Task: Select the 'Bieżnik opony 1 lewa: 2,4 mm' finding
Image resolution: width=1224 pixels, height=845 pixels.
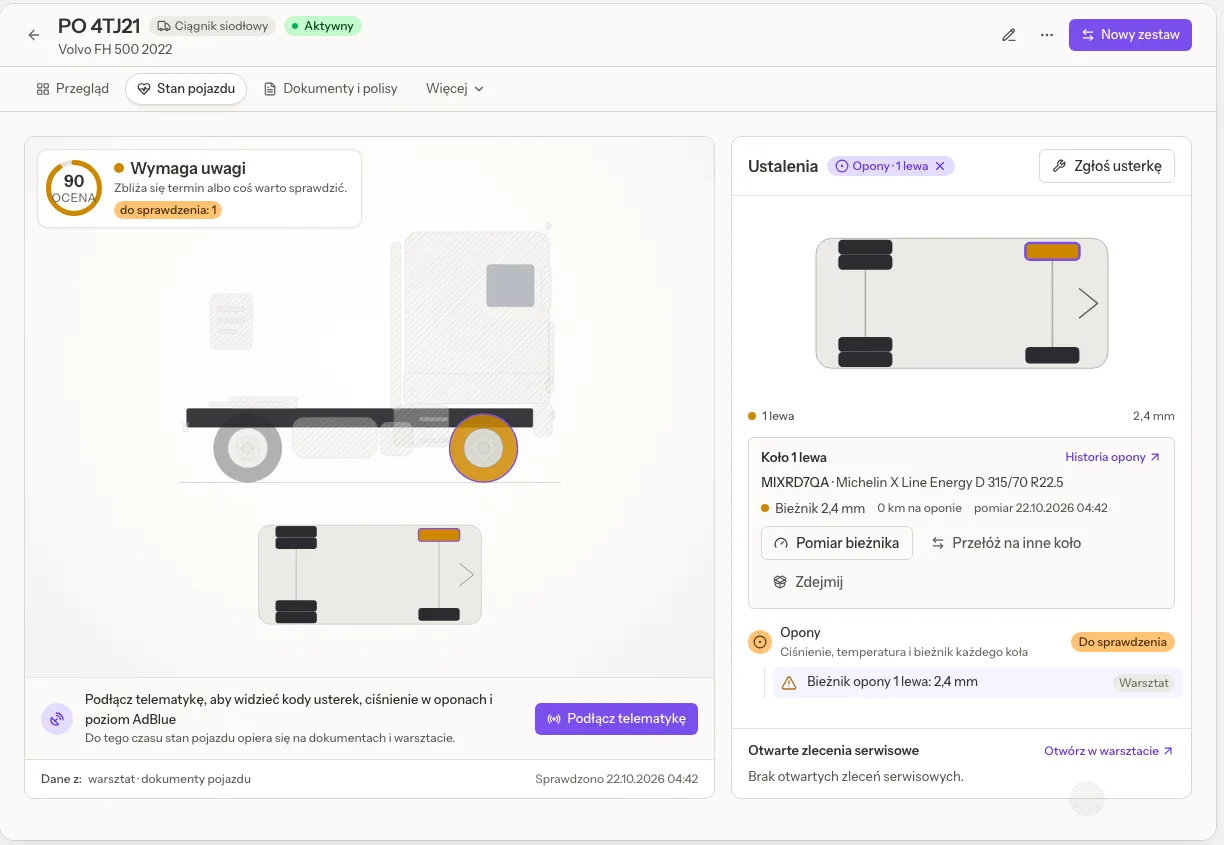Action: tap(978, 682)
